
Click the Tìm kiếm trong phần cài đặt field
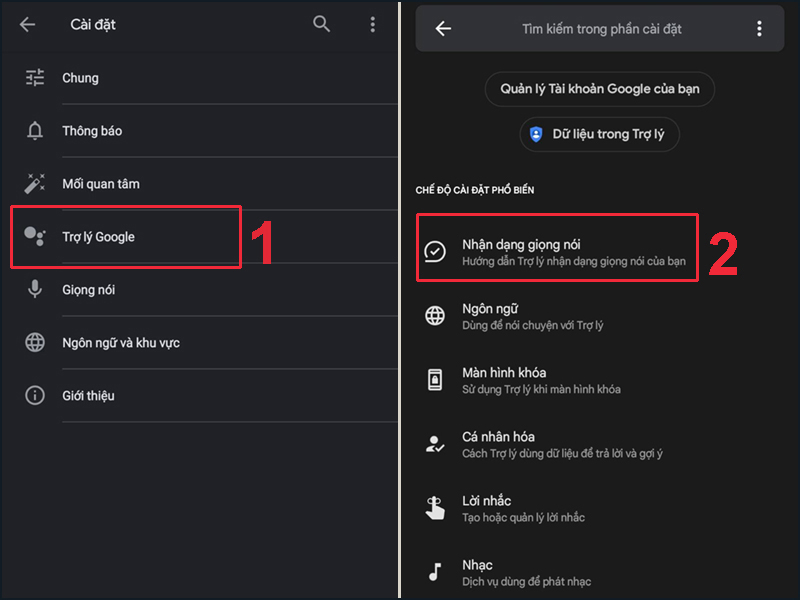click(601, 29)
